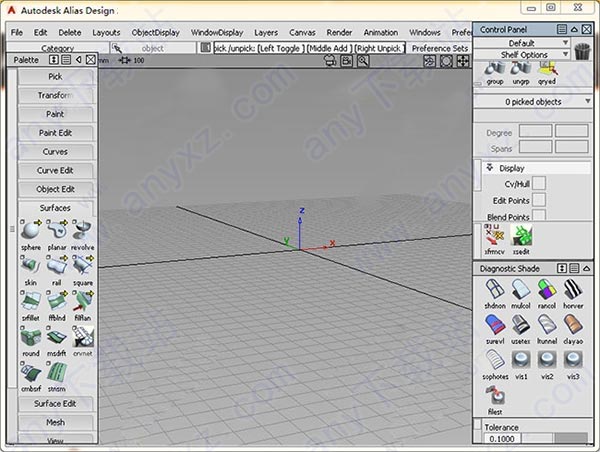Toggle the Cv/Hull checkbox
Image resolution: width=600 pixels, height=452 pixels.
pos(539,183)
